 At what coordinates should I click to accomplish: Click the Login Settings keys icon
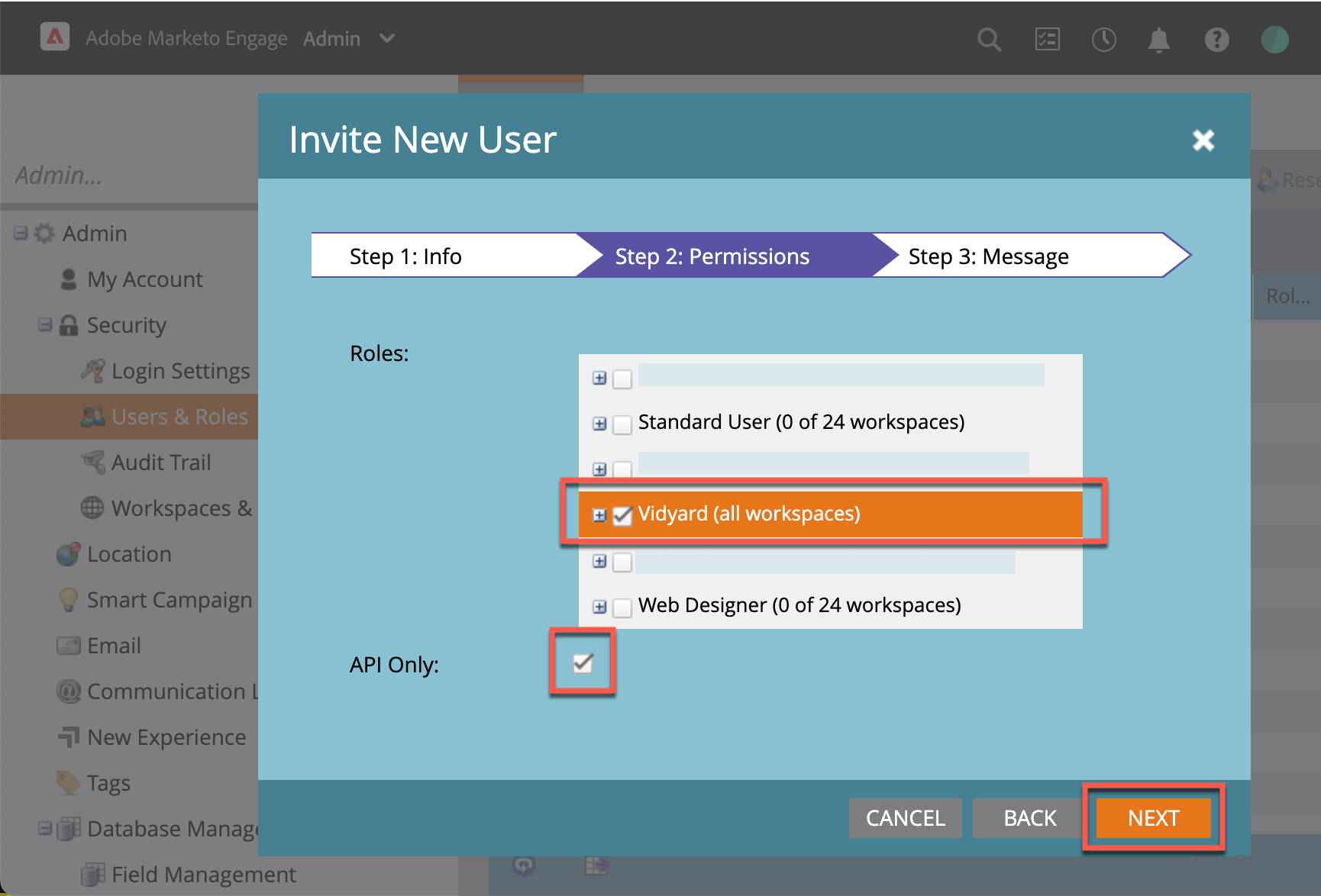coord(92,371)
